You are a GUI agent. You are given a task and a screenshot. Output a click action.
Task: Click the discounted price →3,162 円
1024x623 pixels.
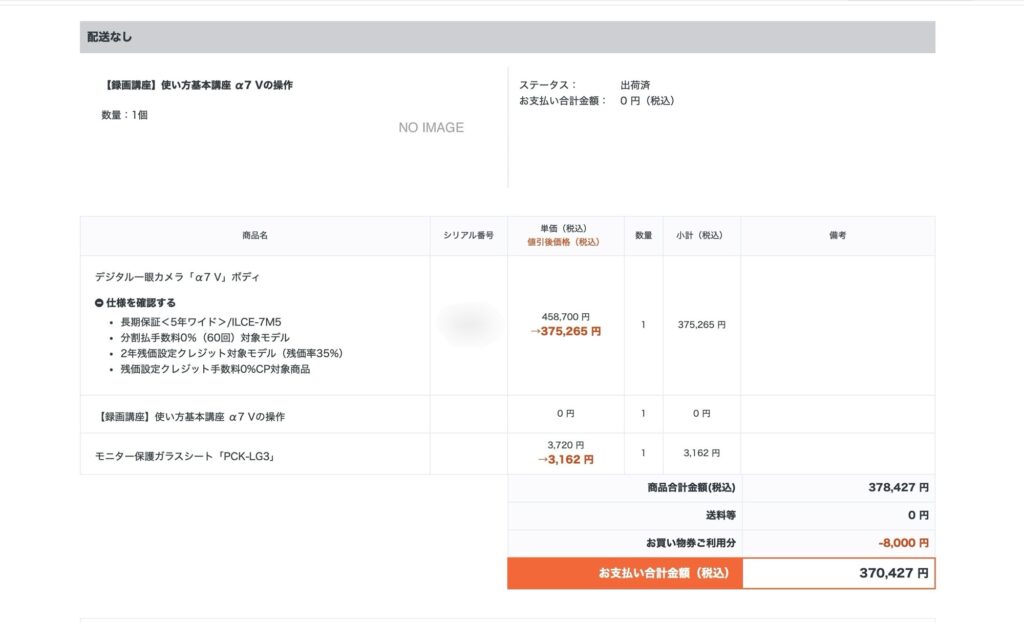pyautogui.click(x=565, y=460)
